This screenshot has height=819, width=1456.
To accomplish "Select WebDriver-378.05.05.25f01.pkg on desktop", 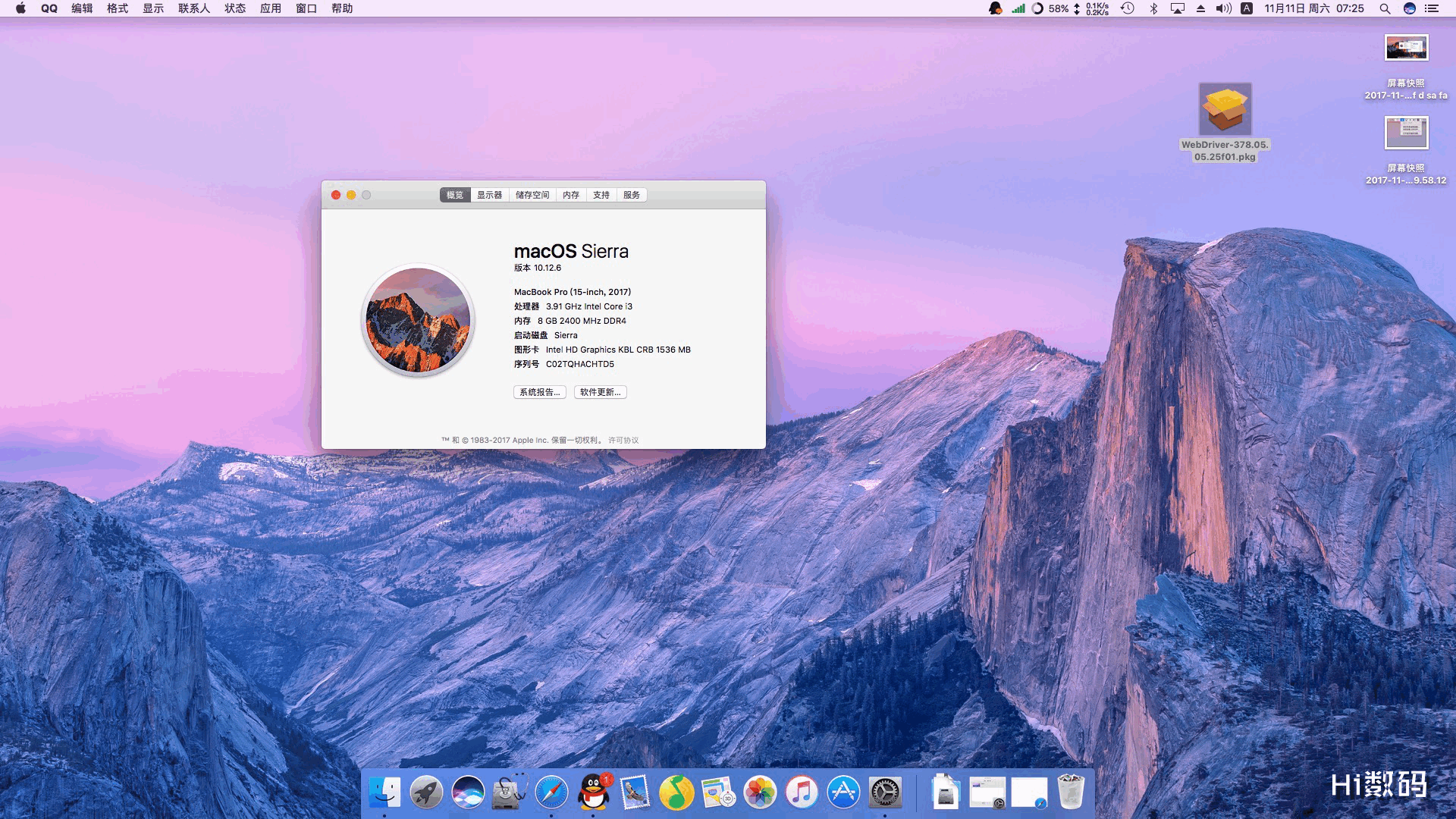I will (x=1225, y=122).
